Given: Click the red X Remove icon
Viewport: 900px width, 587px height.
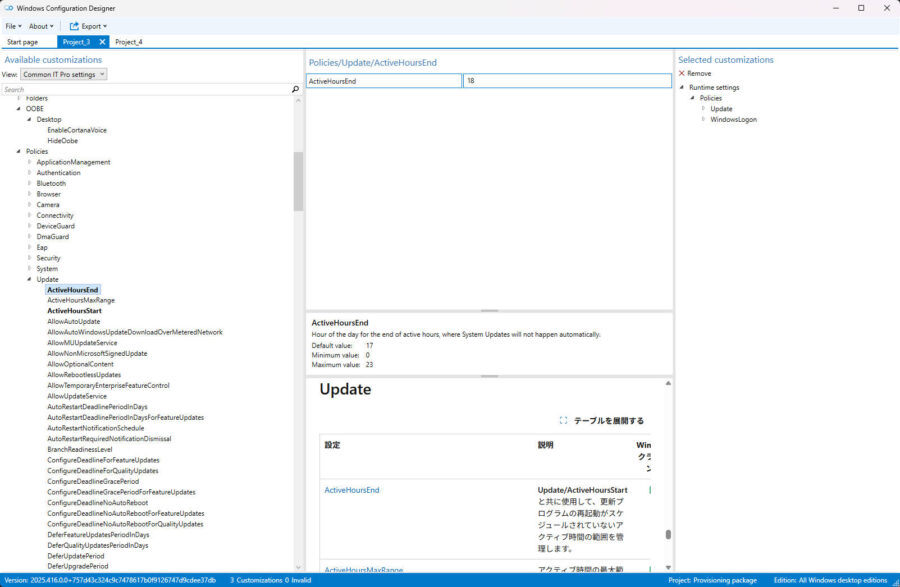Looking at the screenshot, I should [682, 73].
